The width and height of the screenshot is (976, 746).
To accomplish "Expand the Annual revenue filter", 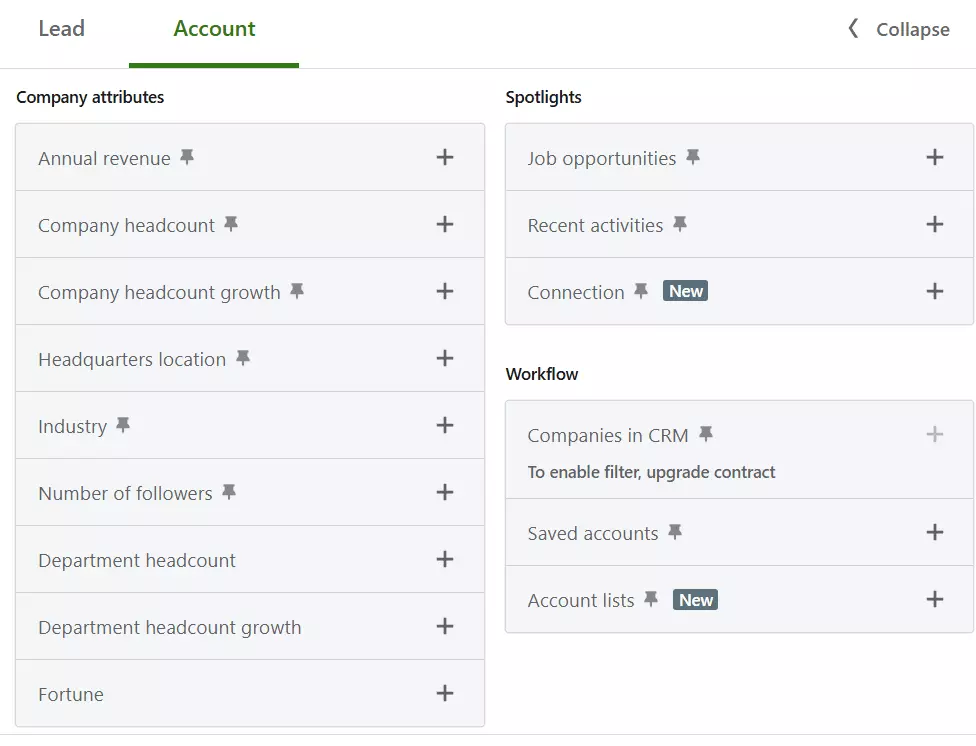I will coord(445,157).
